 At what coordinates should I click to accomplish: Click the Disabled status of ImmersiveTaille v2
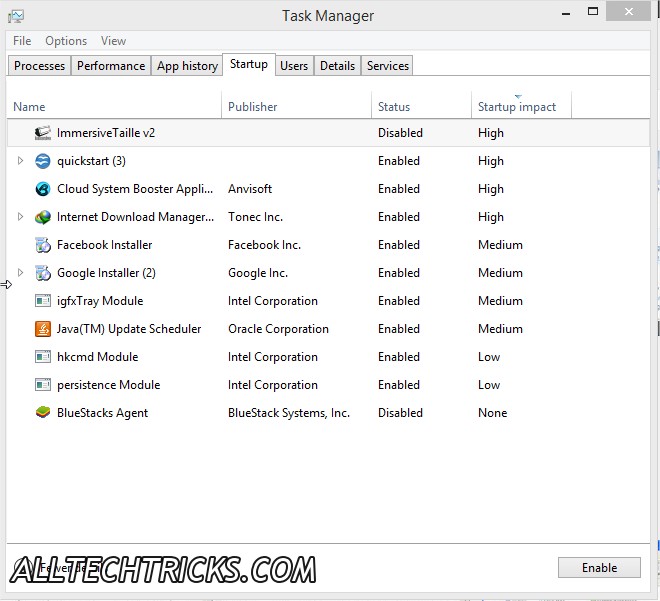(400, 133)
